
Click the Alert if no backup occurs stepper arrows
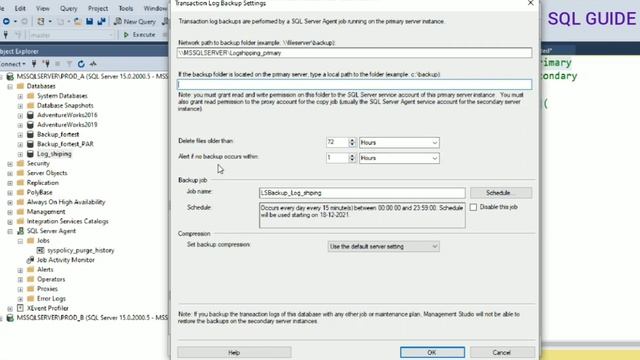[x=352, y=158]
